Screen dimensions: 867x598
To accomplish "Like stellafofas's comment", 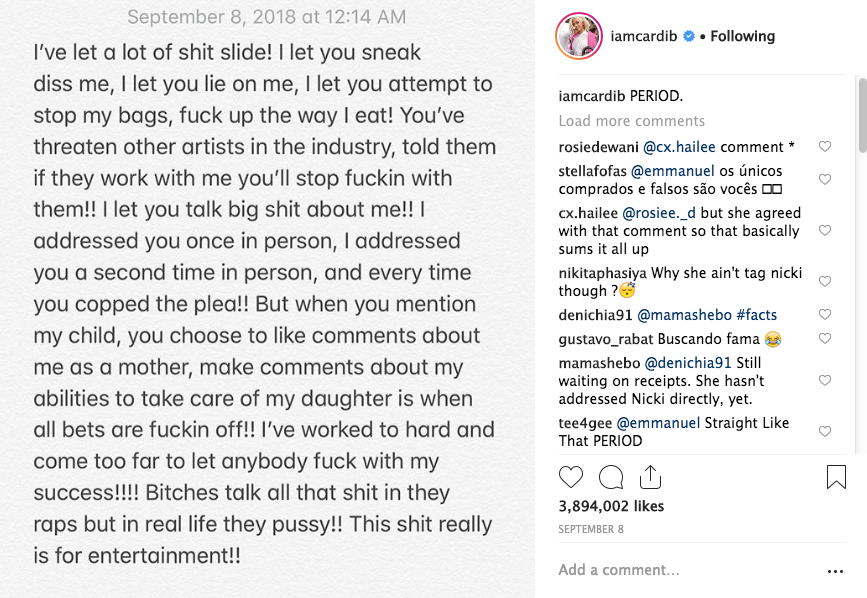I will coord(825,180).
